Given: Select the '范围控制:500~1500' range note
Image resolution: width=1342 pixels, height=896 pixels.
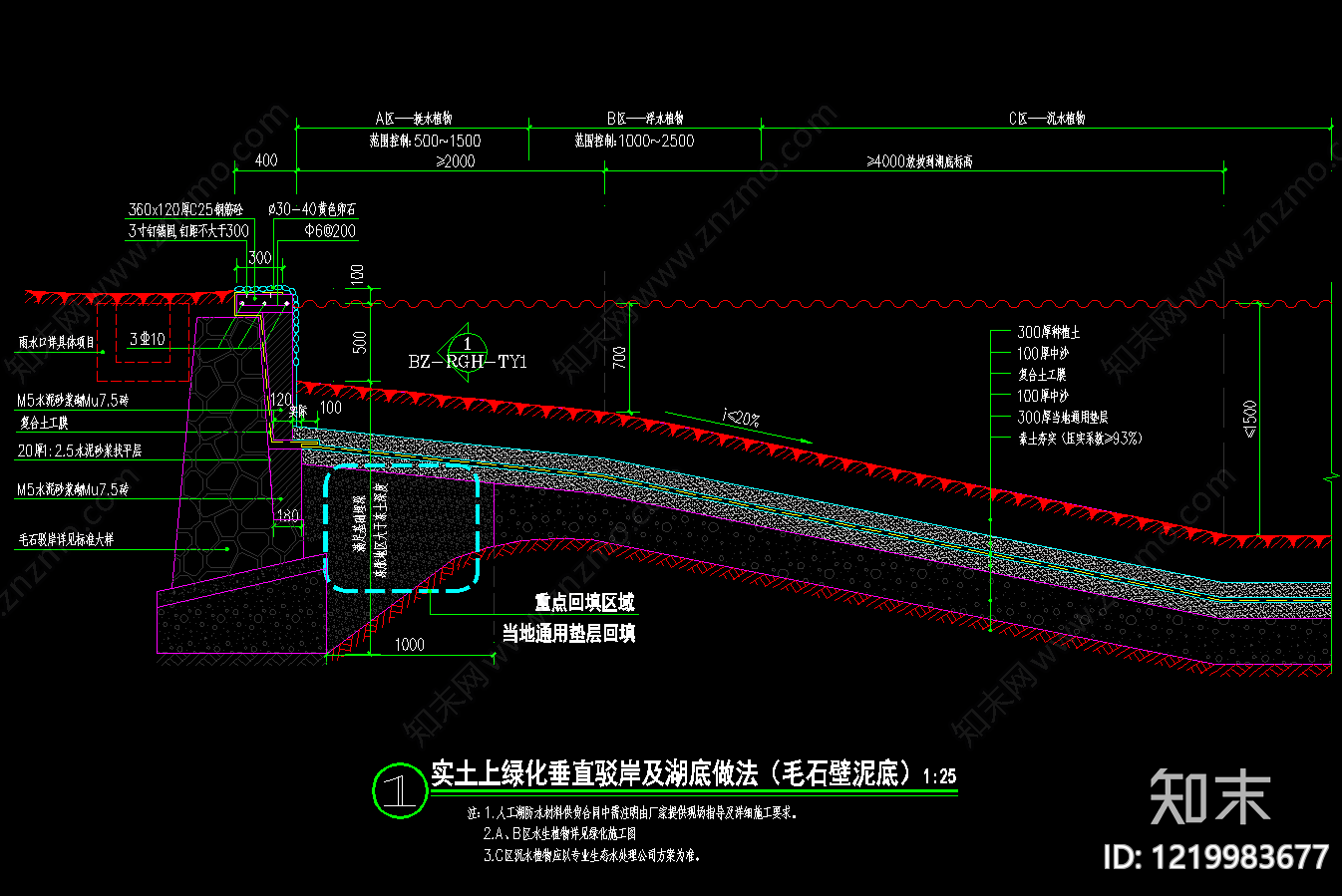Looking at the screenshot, I should click(425, 142).
